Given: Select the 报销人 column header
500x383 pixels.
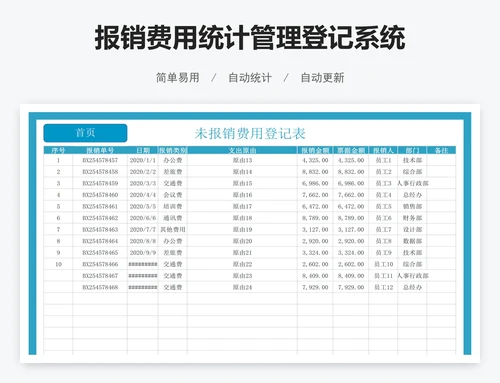Looking at the screenshot, I should (x=383, y=150).
